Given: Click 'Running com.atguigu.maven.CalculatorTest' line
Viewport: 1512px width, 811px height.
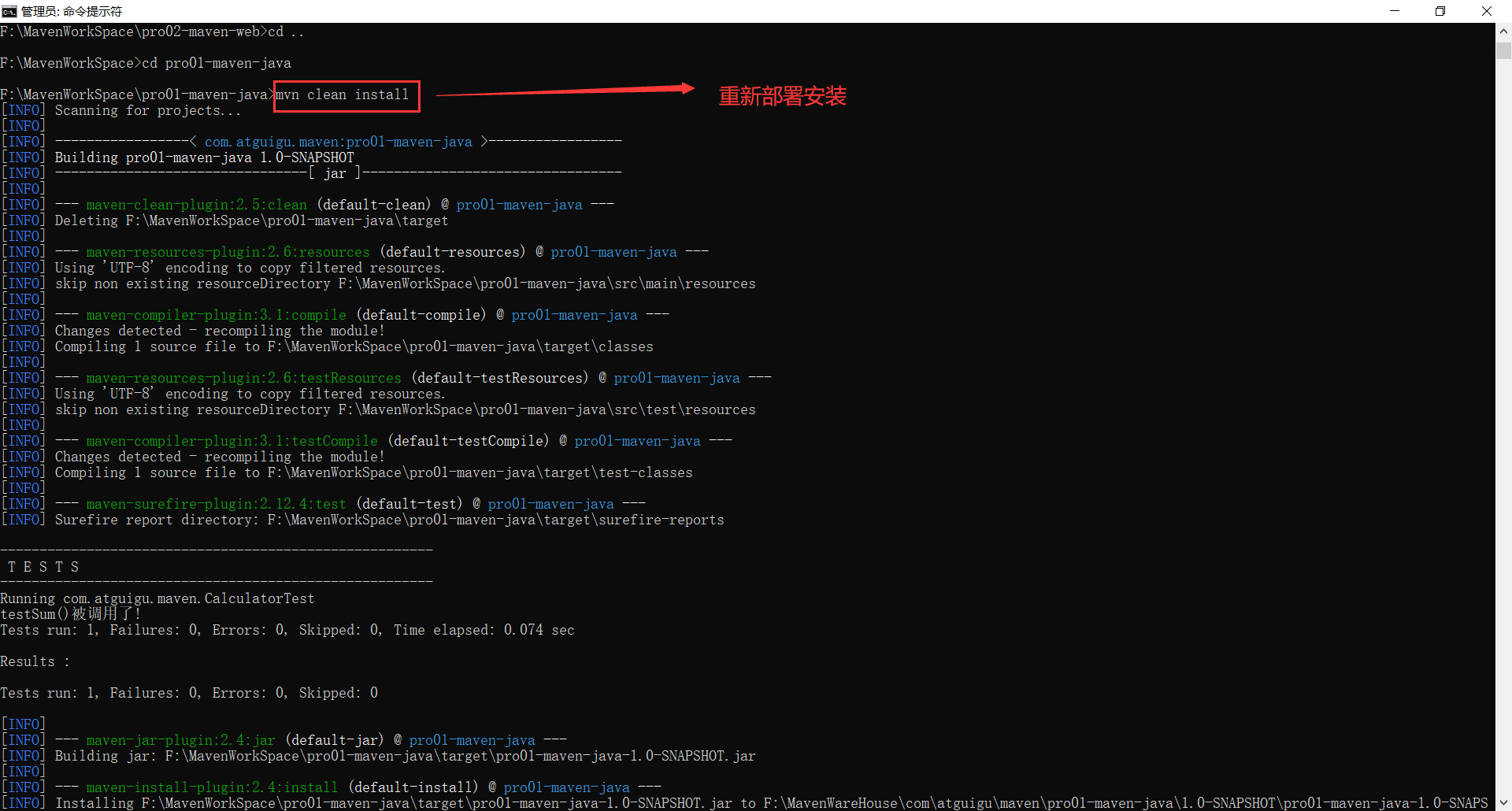Looking at the screenshot, I should 157,598.
